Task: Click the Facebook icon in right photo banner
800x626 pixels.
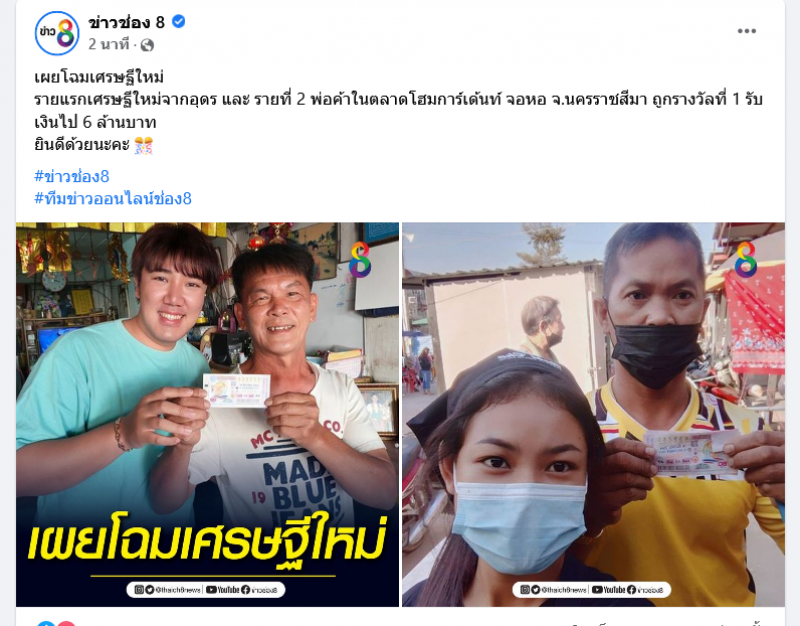Action: click(632, 590)
